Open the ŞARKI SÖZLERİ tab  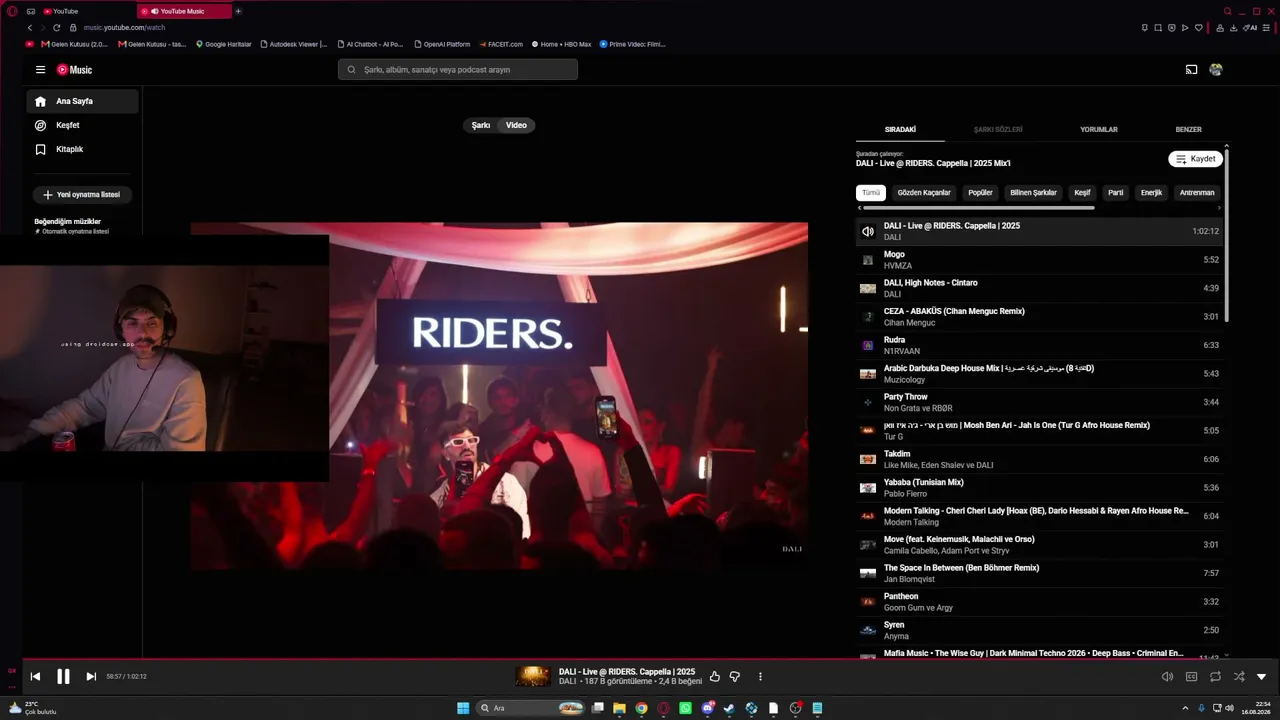coord(998,130)
